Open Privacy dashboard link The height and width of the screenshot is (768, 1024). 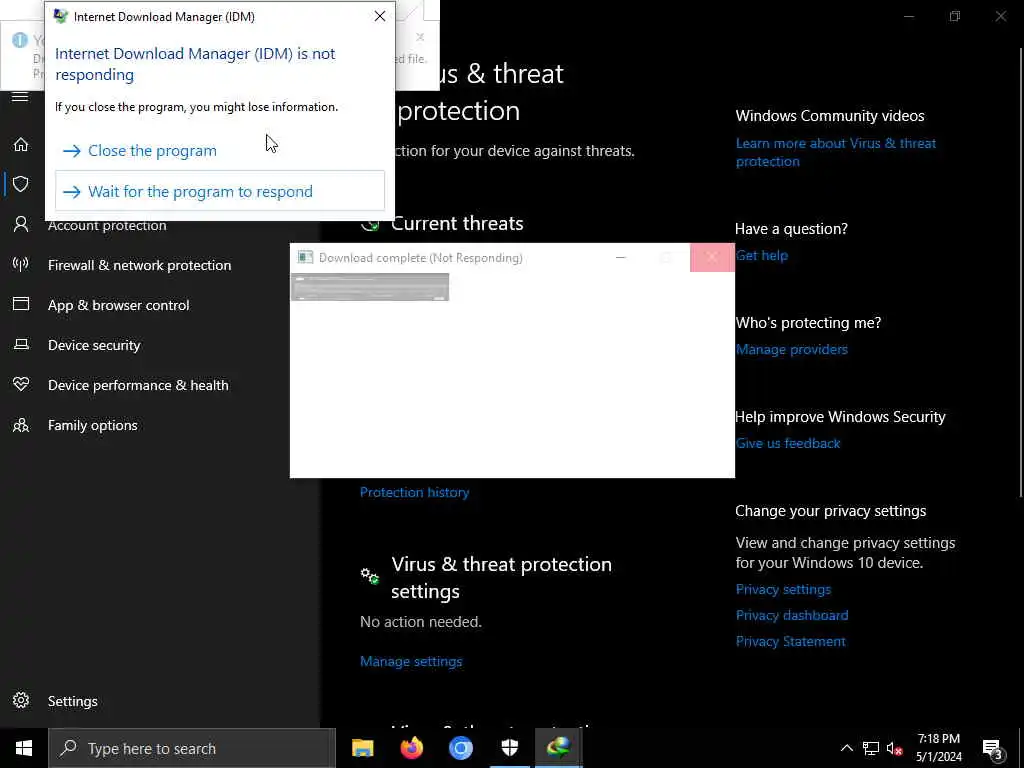pyautogui.click(x=792, y=615)
